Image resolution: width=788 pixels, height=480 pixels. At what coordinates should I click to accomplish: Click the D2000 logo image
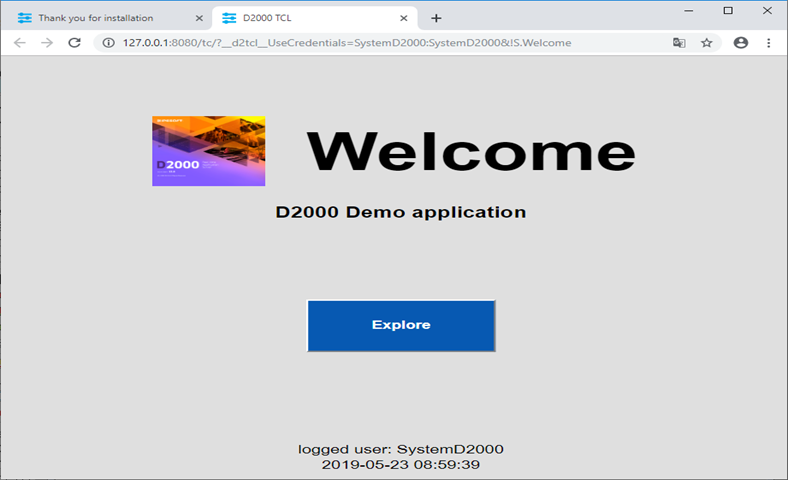coord(208,151)
